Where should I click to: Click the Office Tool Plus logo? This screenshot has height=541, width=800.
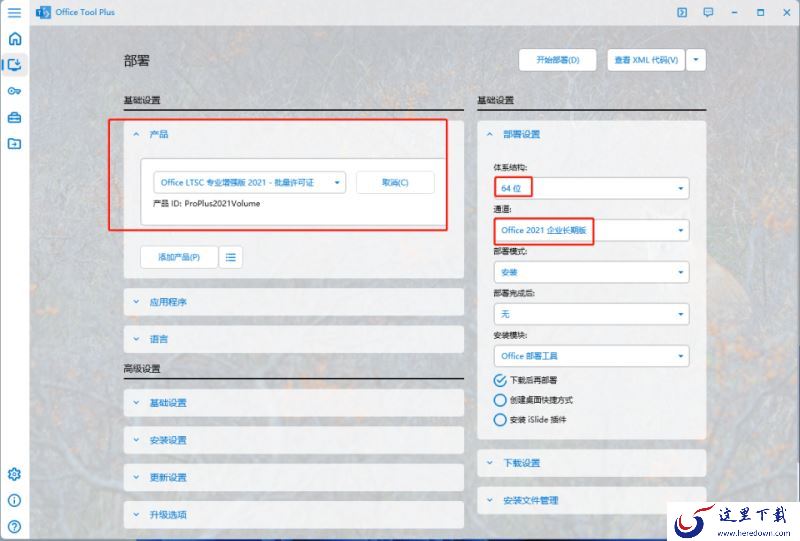pyautogui.click(x=43, y=12)
